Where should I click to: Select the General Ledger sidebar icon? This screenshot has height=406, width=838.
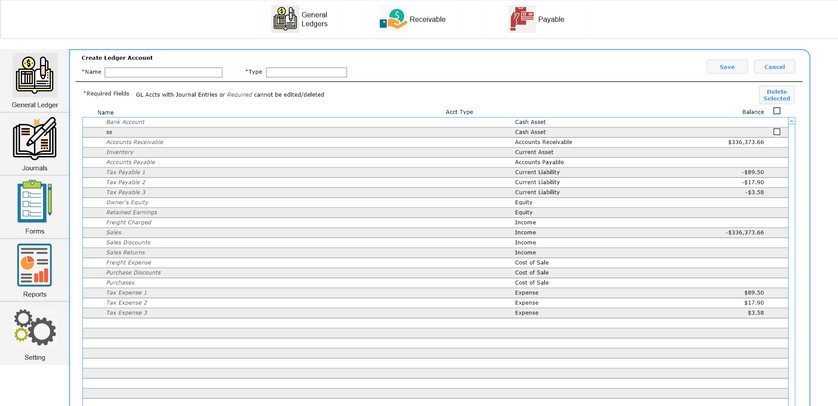(x=35, y=77)
